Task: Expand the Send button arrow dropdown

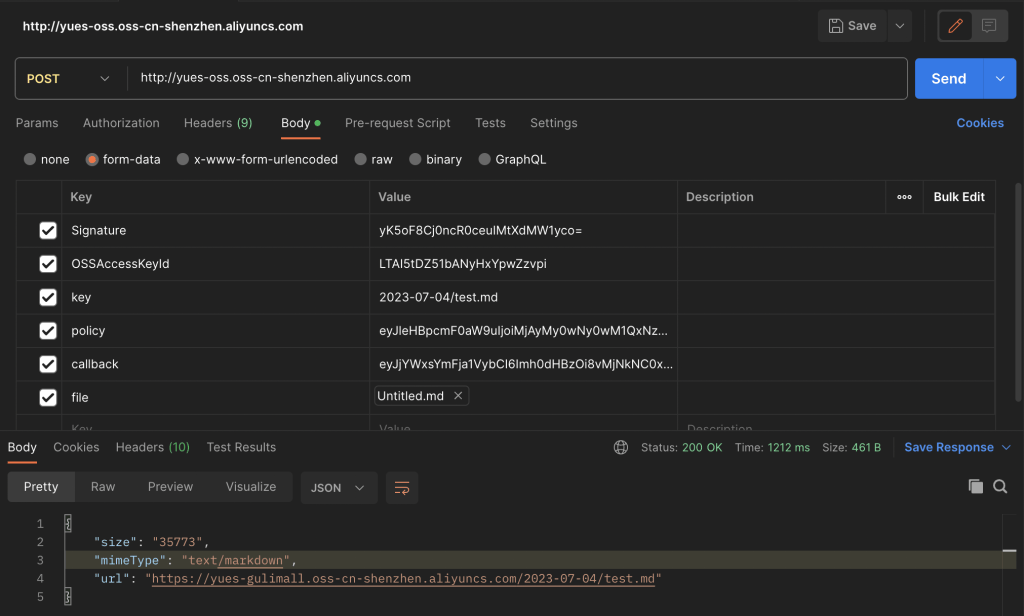Action: pos(1000,78)
